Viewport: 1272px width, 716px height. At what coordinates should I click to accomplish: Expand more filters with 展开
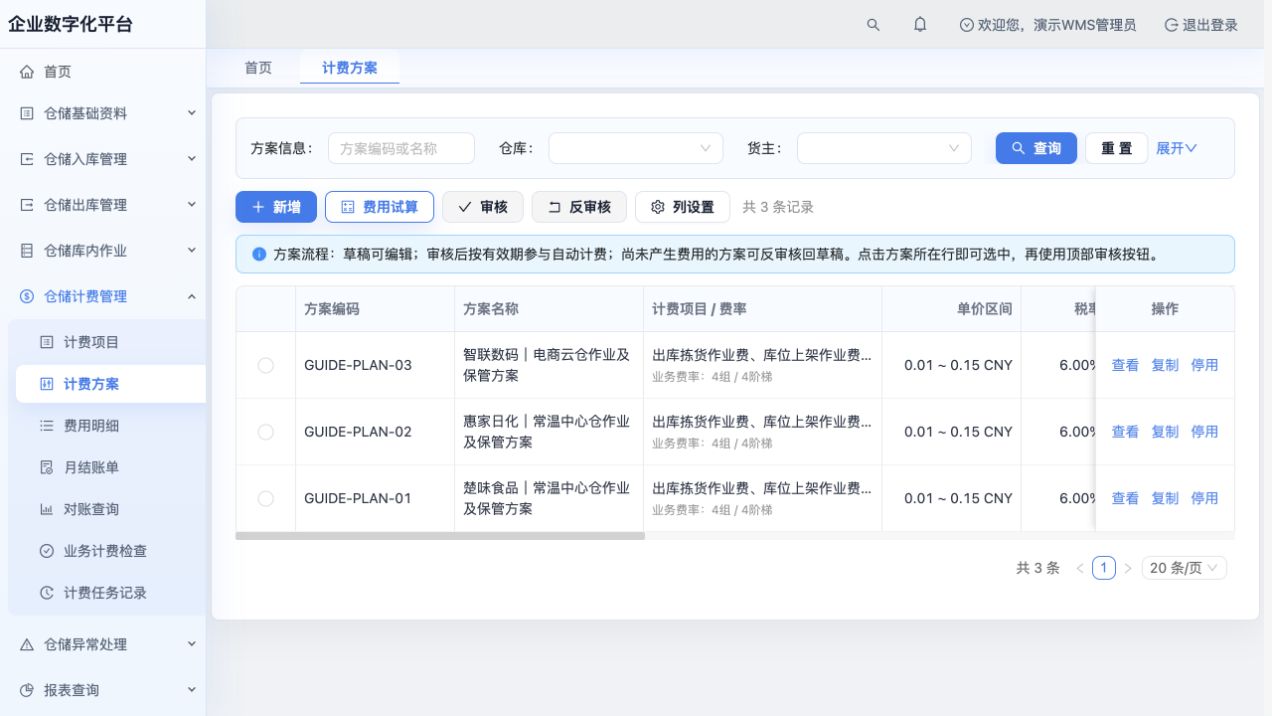pos(1176,148)
